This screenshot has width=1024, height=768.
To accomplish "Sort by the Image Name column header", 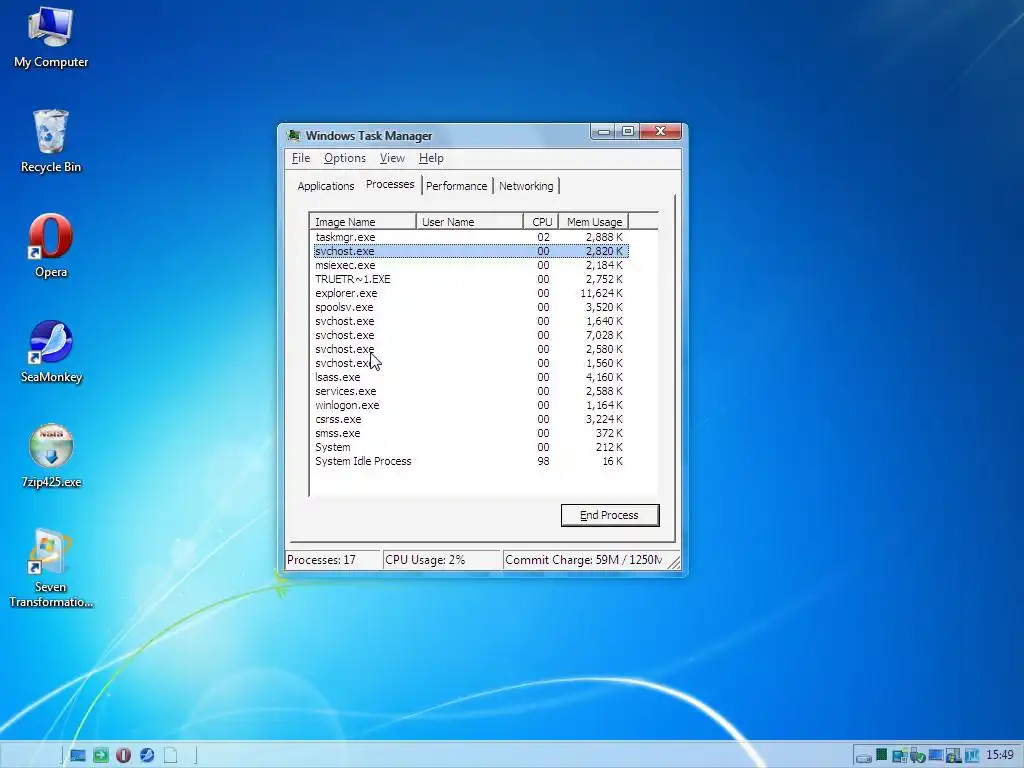I will [363, 221].
